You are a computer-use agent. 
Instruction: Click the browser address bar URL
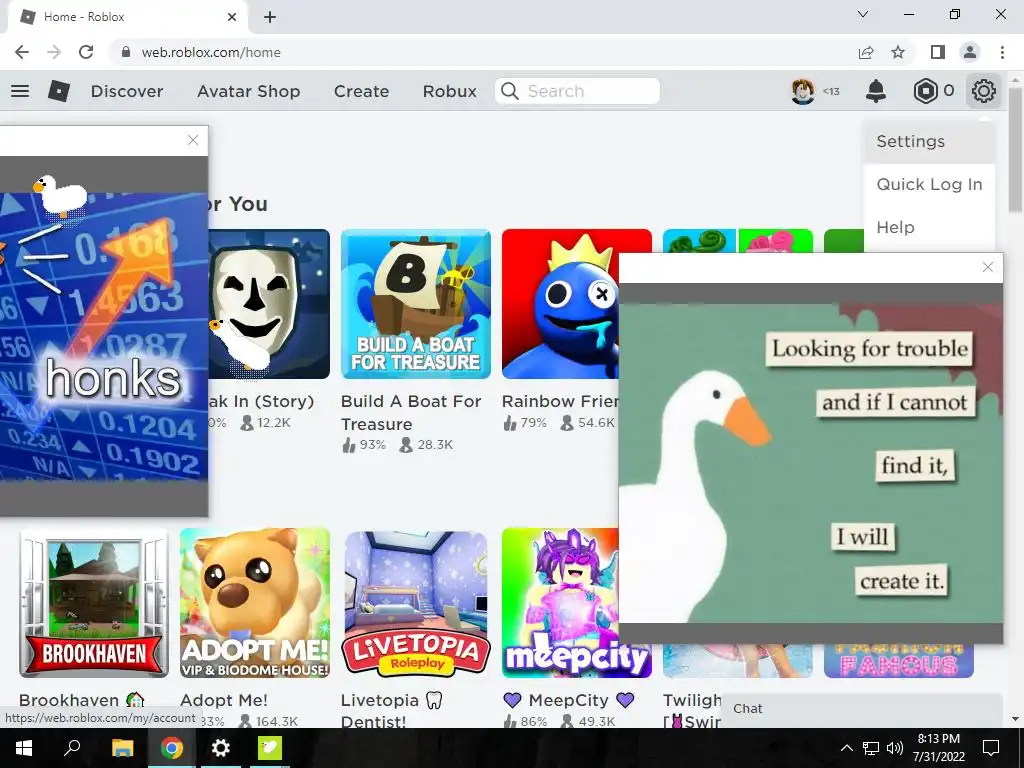211,52
